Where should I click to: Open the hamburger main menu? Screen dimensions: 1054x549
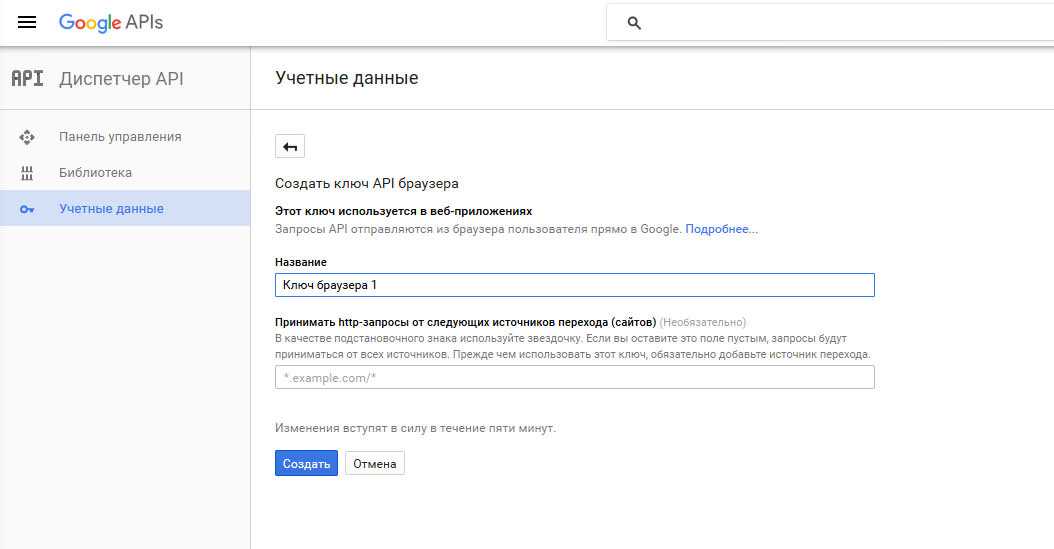click(27, 22)
